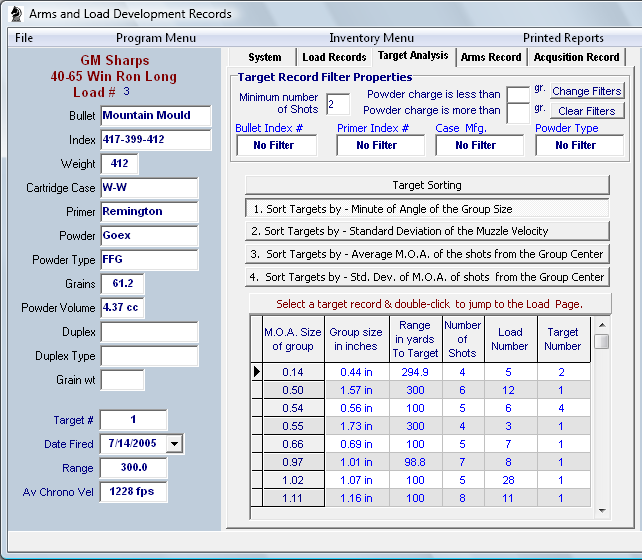This screenshot has width=642, height=560.
Task: Click the Target Number column header
Action: point(563,339)
